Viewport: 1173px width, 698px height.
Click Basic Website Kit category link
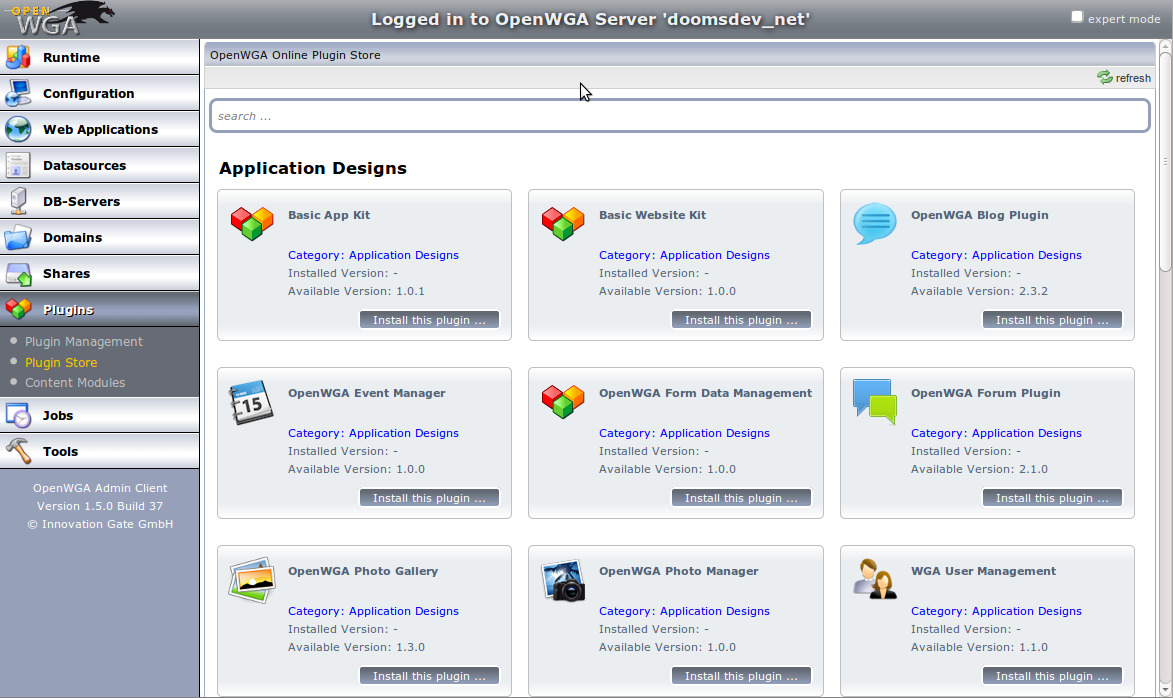(684, 255)
